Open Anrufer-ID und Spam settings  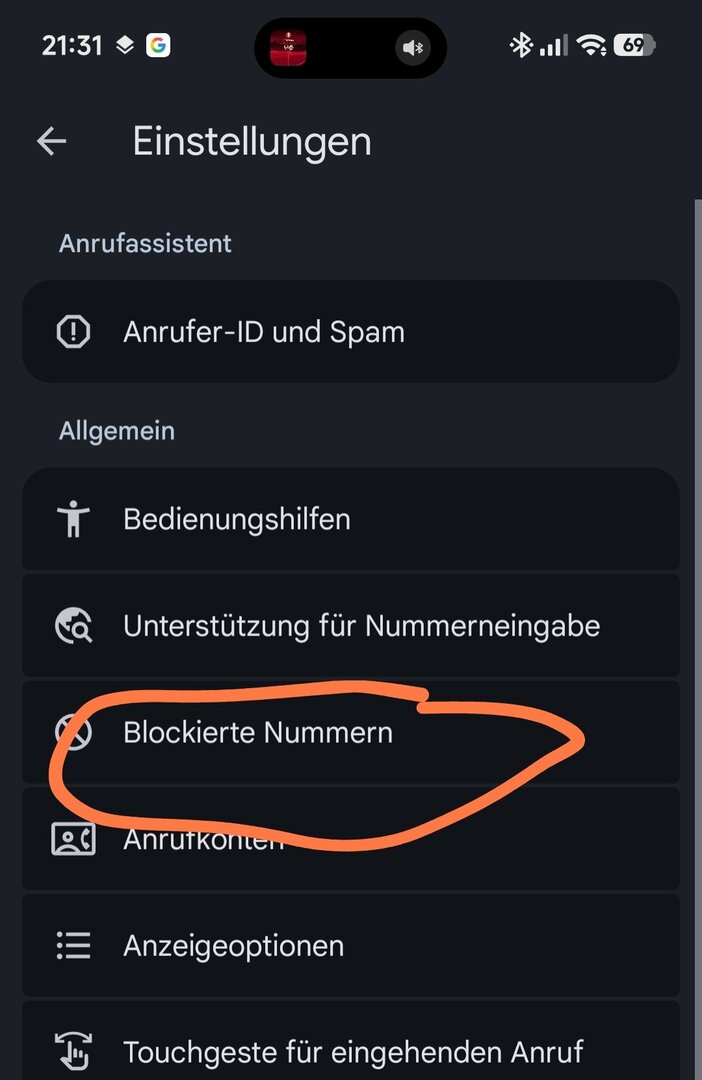pyautogui.click(x=264, y=332)
